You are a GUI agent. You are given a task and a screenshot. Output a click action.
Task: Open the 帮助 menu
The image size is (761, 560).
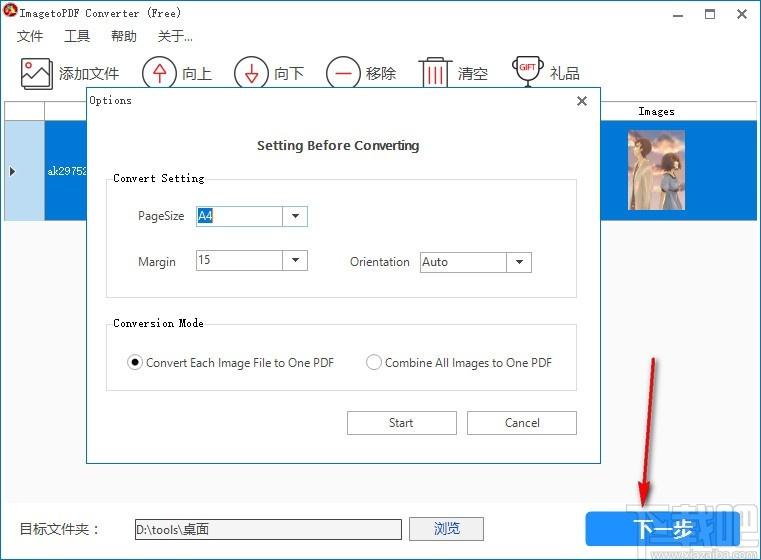pos(124,36)
